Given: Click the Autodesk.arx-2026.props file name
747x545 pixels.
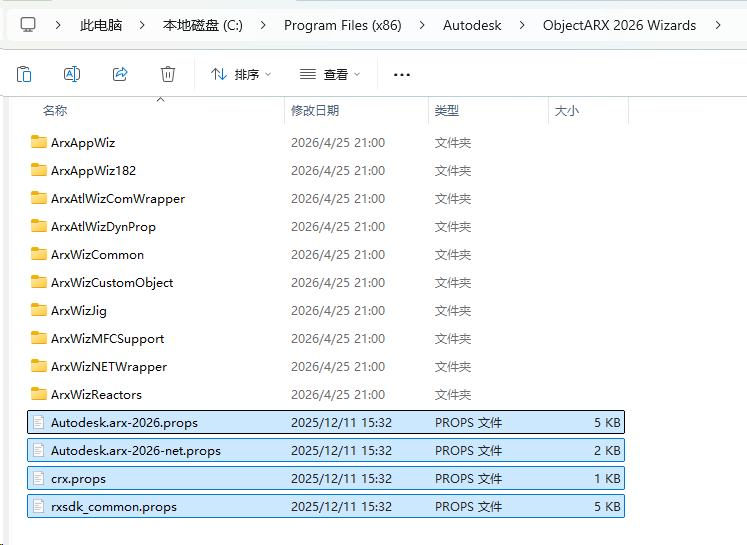Looking at the screenshot, I should point(124,423).
